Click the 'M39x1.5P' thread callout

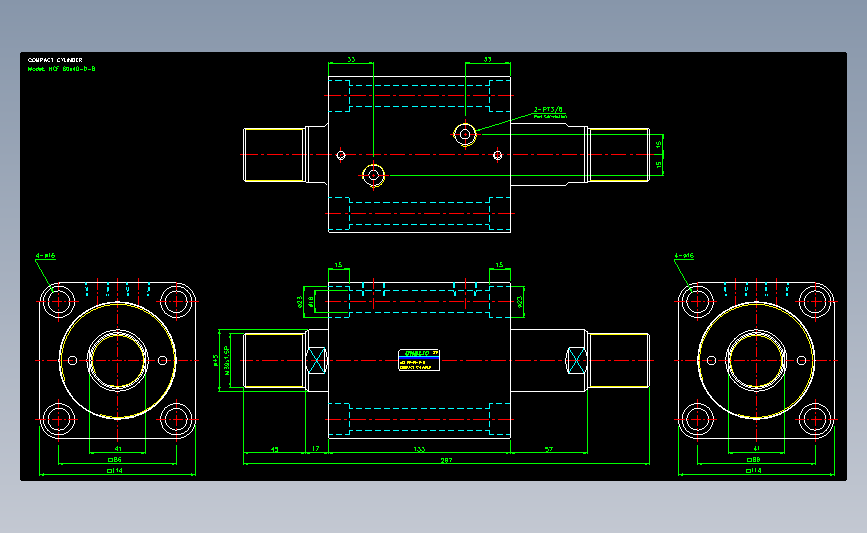click(x=227, y=360)
